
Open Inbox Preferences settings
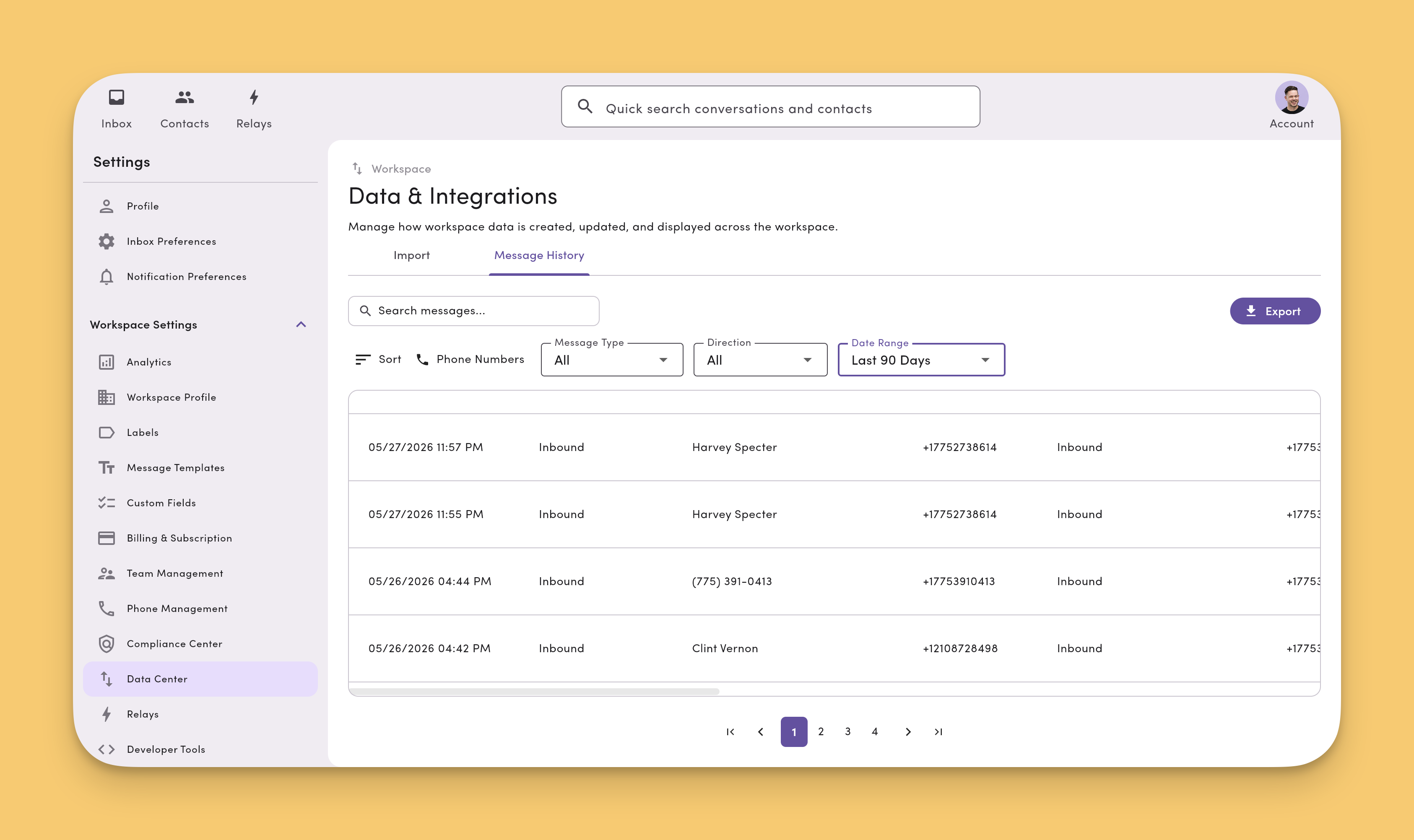point(200,241)
